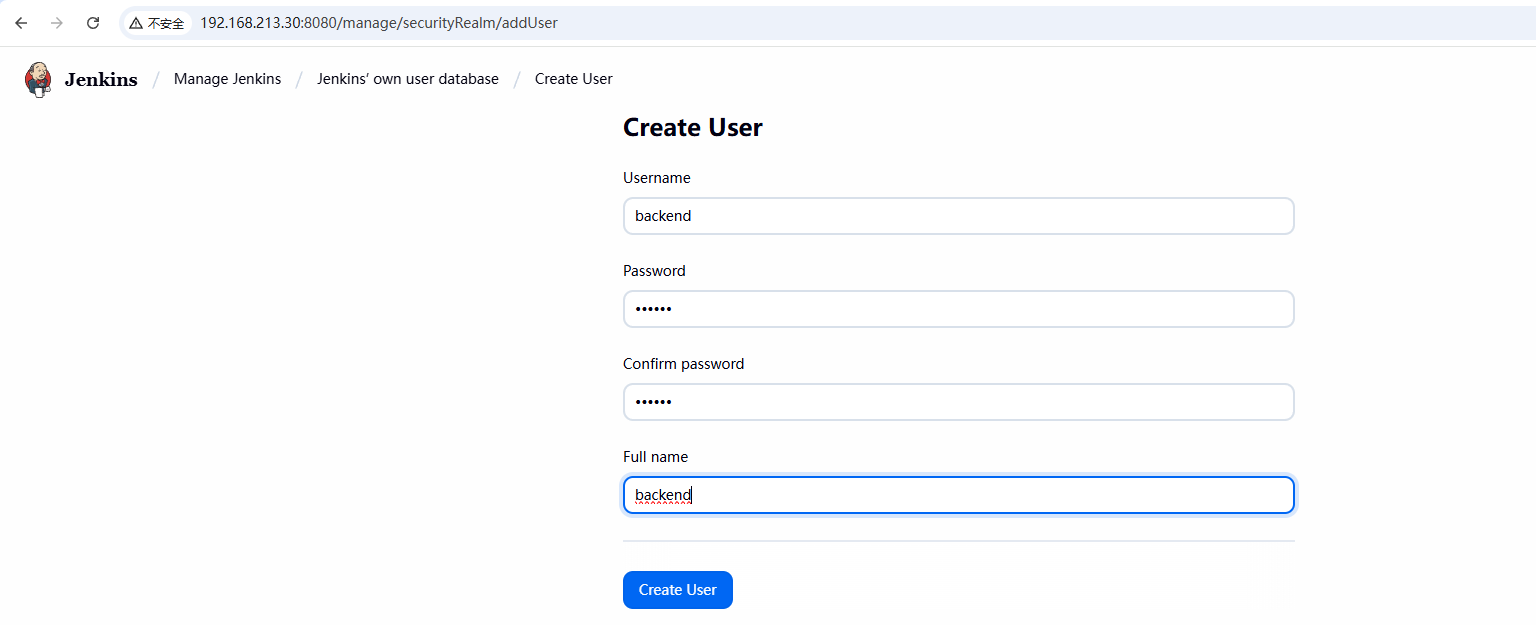1536x625 pixels.
Task: Click the Username label text
Action: point(656,178)
